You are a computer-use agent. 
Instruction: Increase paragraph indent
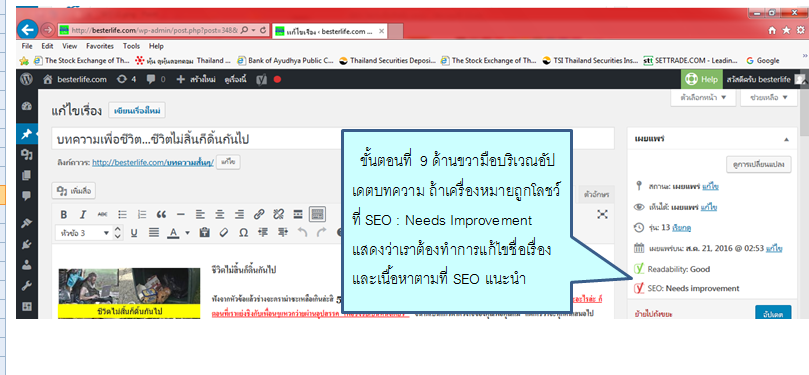pos(282,233)
